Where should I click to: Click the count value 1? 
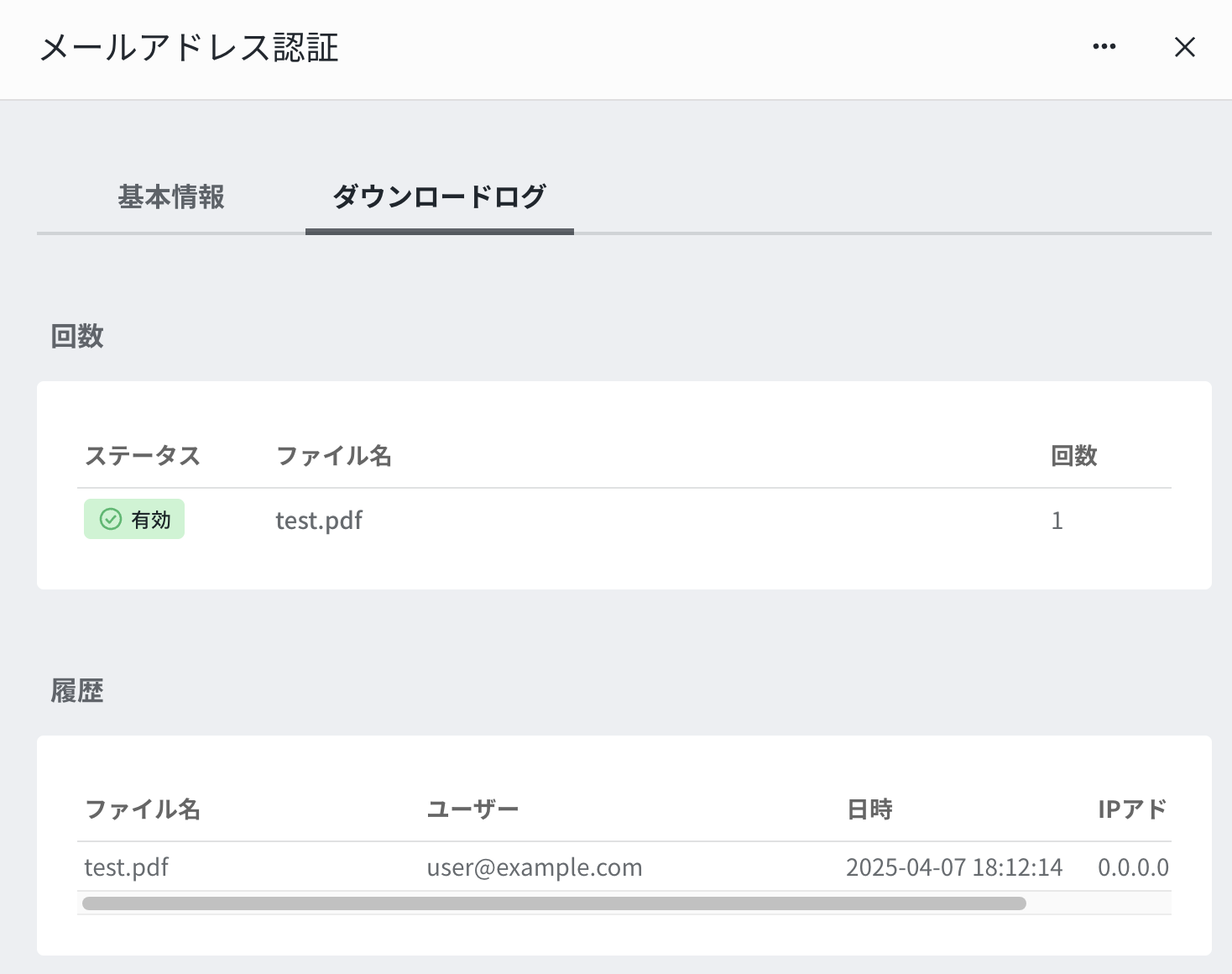coord(1057,521)
